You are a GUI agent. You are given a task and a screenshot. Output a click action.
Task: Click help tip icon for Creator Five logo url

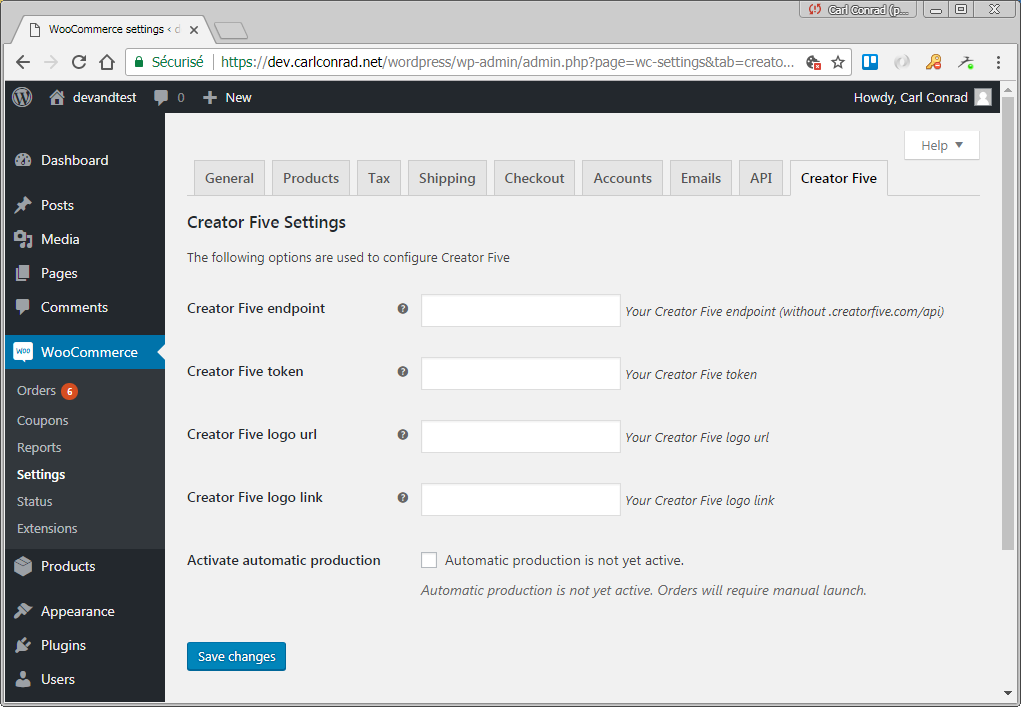point(403,435)
